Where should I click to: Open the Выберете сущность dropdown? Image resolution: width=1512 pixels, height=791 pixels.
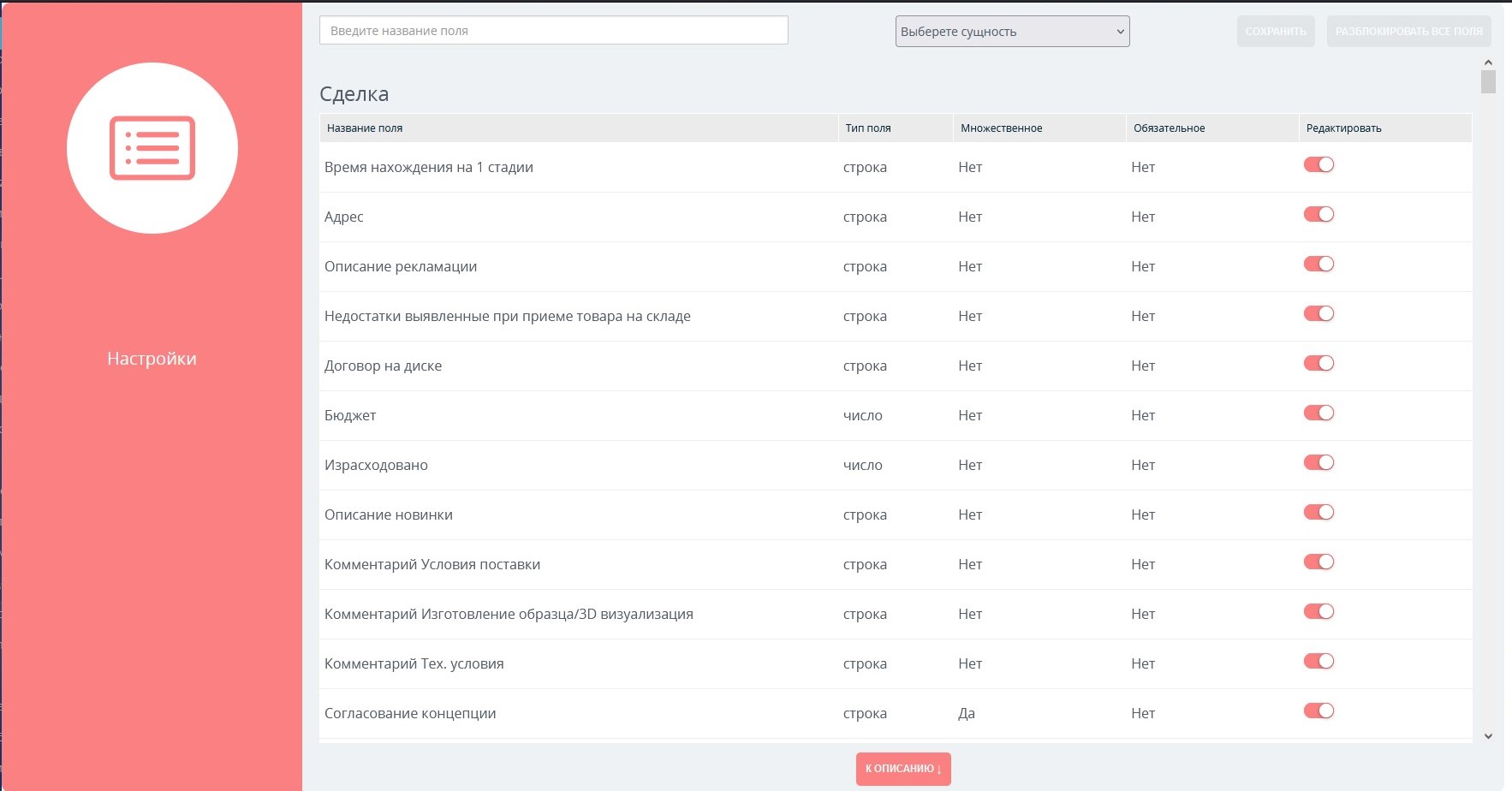point(1012,32)
